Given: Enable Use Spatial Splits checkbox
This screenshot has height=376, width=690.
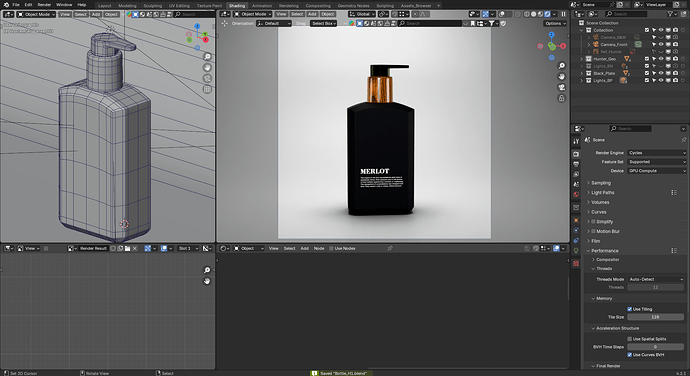Looking at the screenshot, I should coord(629,339).
